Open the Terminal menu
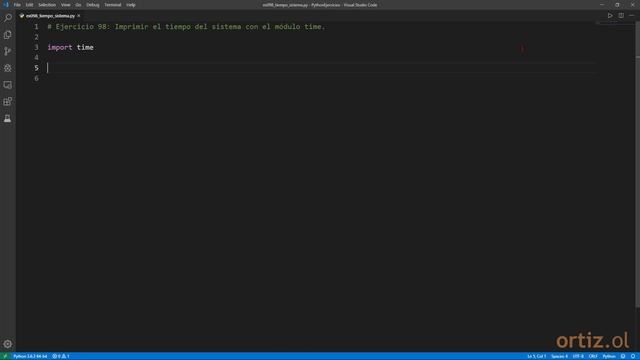The height and width of the screenshot is (360, 640). click(113, 5)
